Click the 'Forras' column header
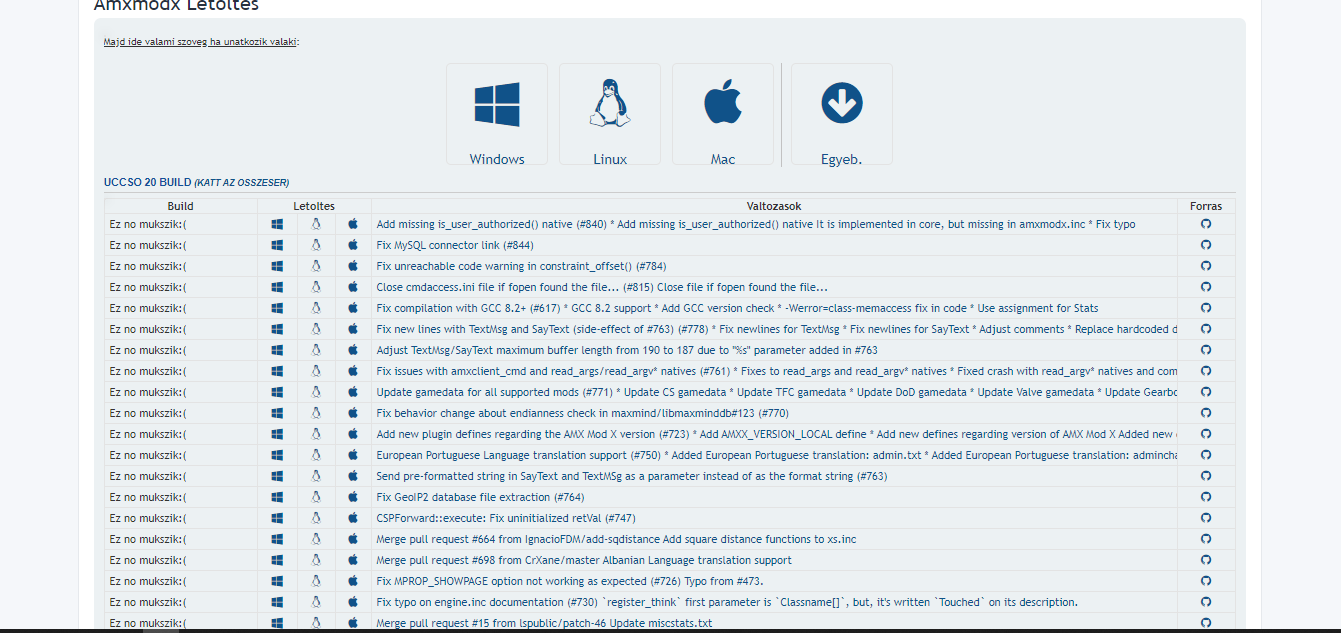Image resolution: width=1341 pixels, height=633 pixels. click(x=1206, y=206)
